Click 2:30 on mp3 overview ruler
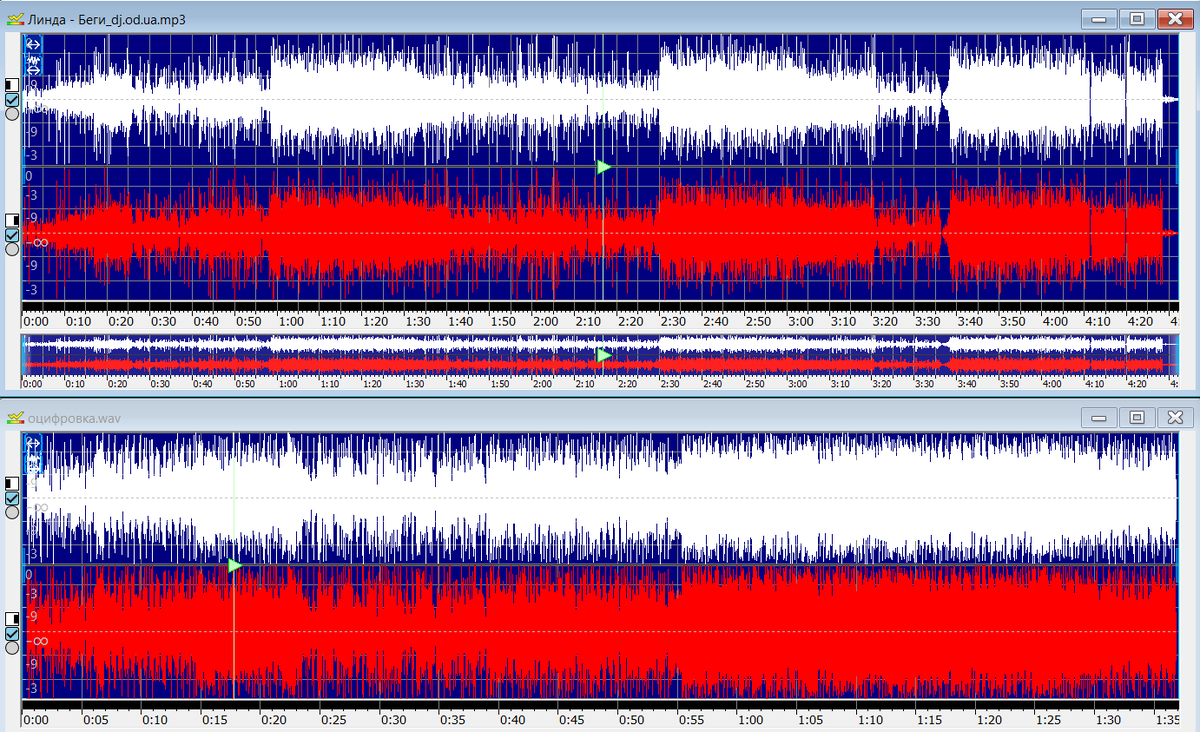1200x732 pixels. click(x=669, y=384)
